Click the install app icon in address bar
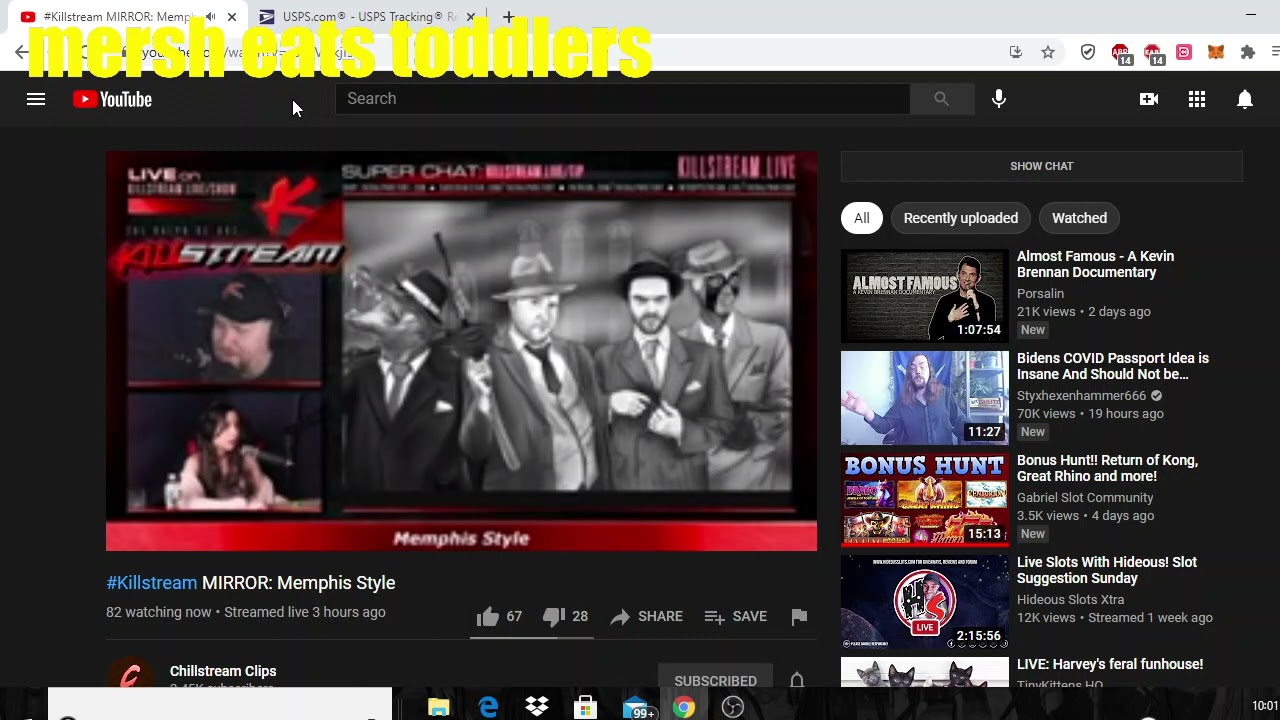 click(x=1016, y=52)
